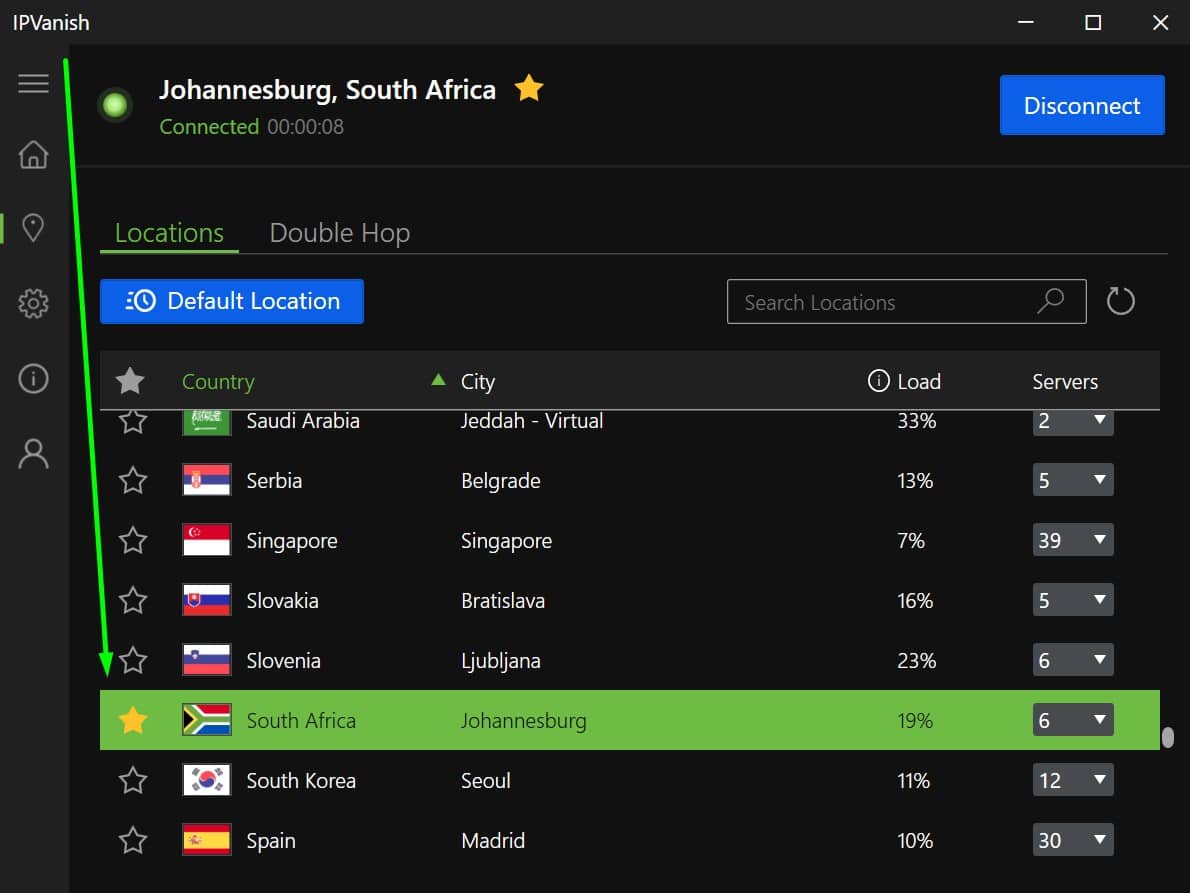1190x893 pixels.
Task: Click the South Korea flag icon
Action: [x=206, y=780]
